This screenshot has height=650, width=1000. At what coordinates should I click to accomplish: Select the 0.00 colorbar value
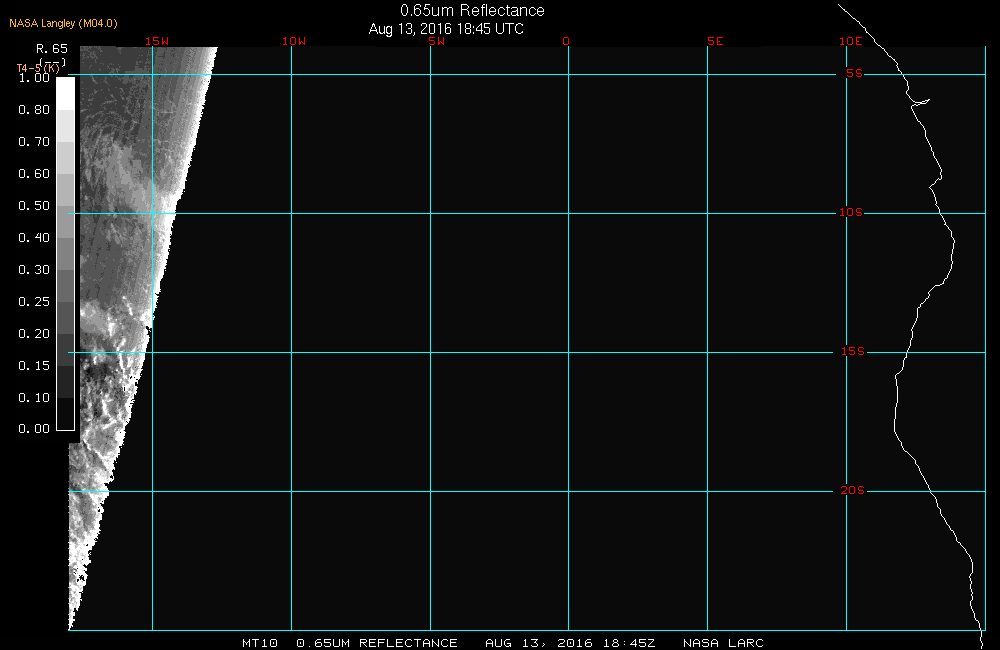[x=34, y=429]
